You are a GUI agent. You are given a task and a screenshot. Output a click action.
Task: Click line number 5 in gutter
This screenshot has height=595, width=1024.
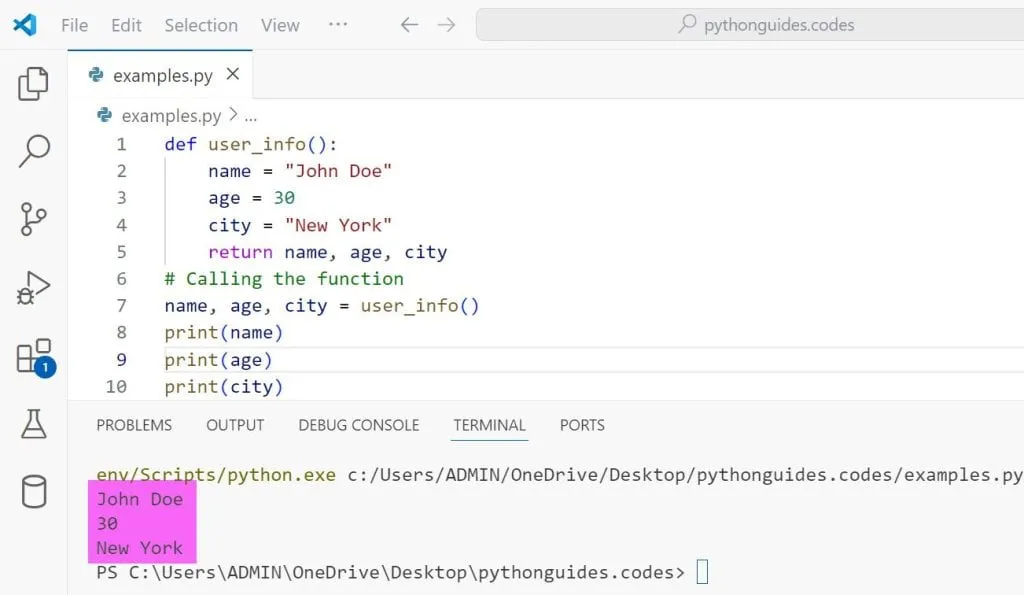coord(121,252)
